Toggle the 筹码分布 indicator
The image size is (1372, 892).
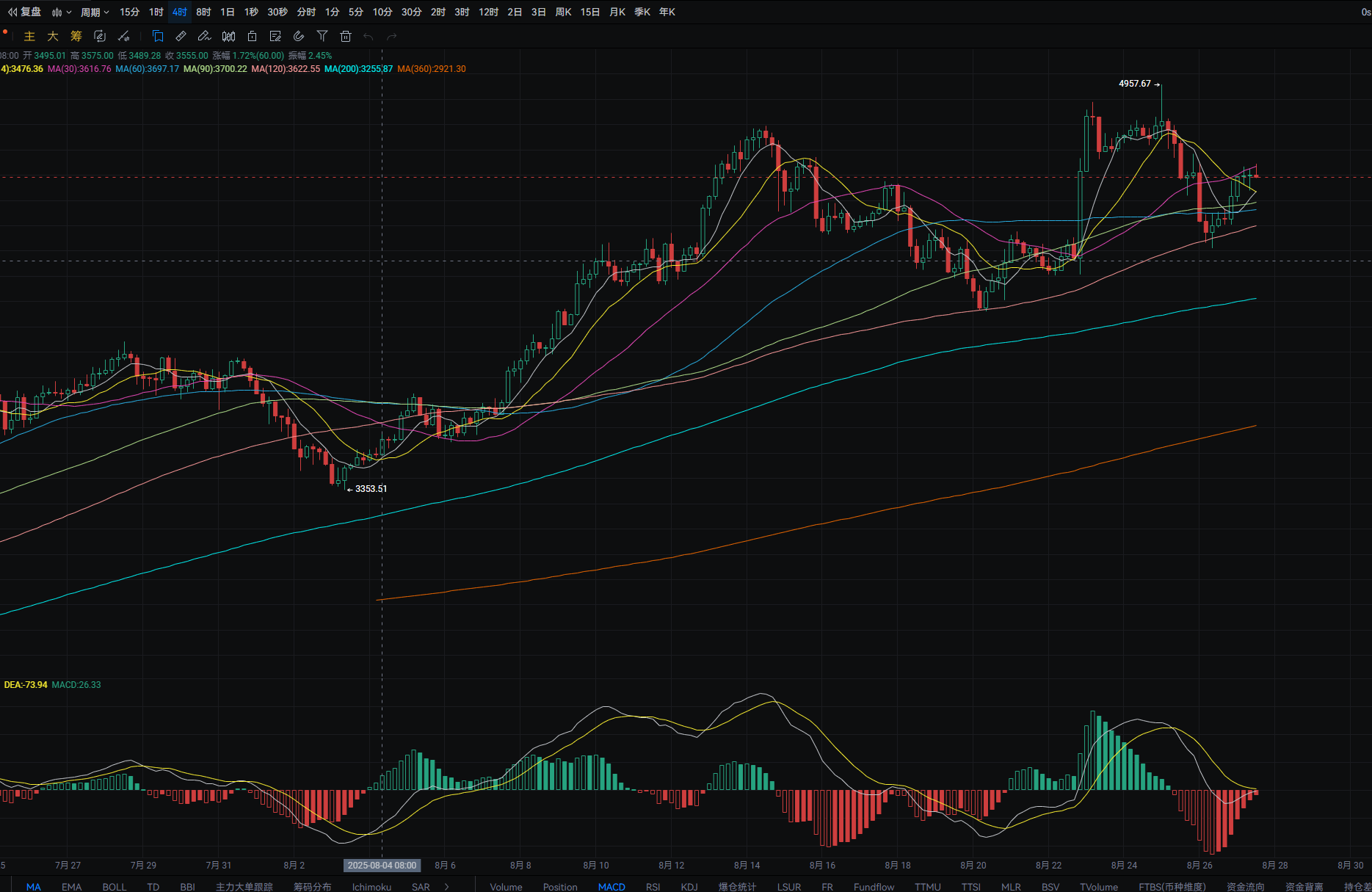[313, 887]
